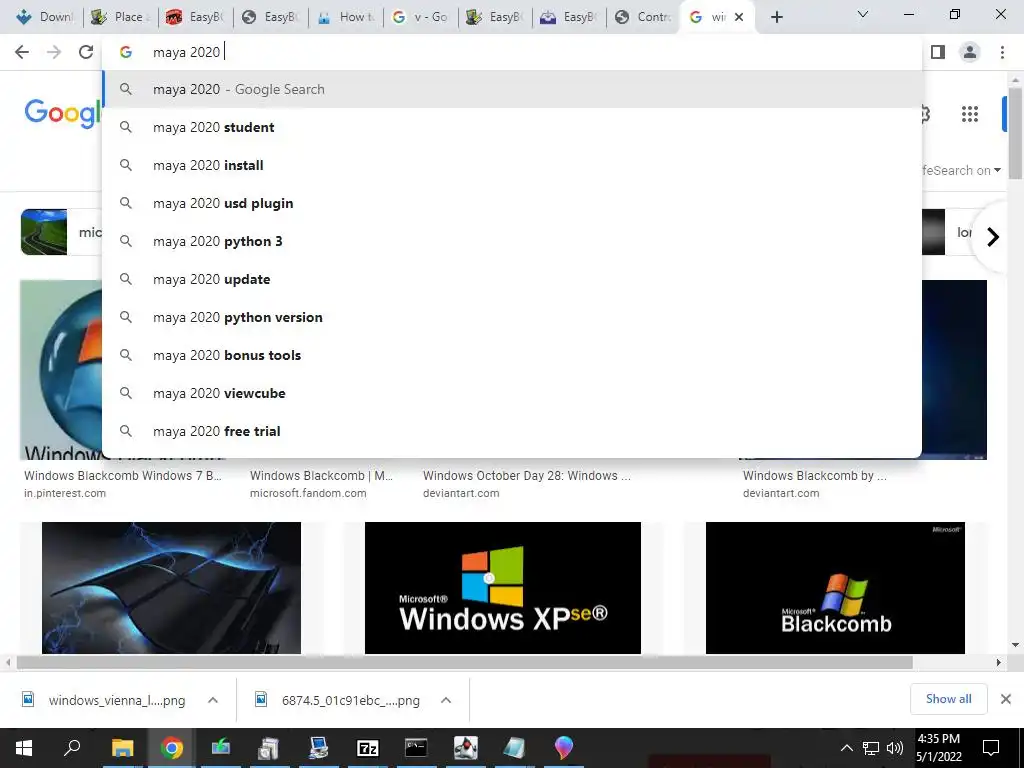The height and width of the screenshot is (768, 1024).
Task: Open the Microsoft Blackcomb logo thumbnail
Action: (835, 588)
